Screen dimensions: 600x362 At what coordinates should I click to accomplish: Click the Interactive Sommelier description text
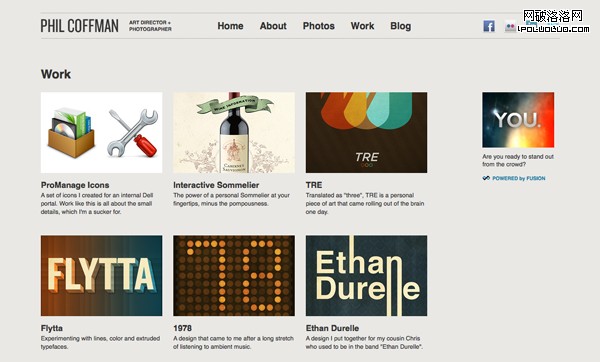point(232,199)
